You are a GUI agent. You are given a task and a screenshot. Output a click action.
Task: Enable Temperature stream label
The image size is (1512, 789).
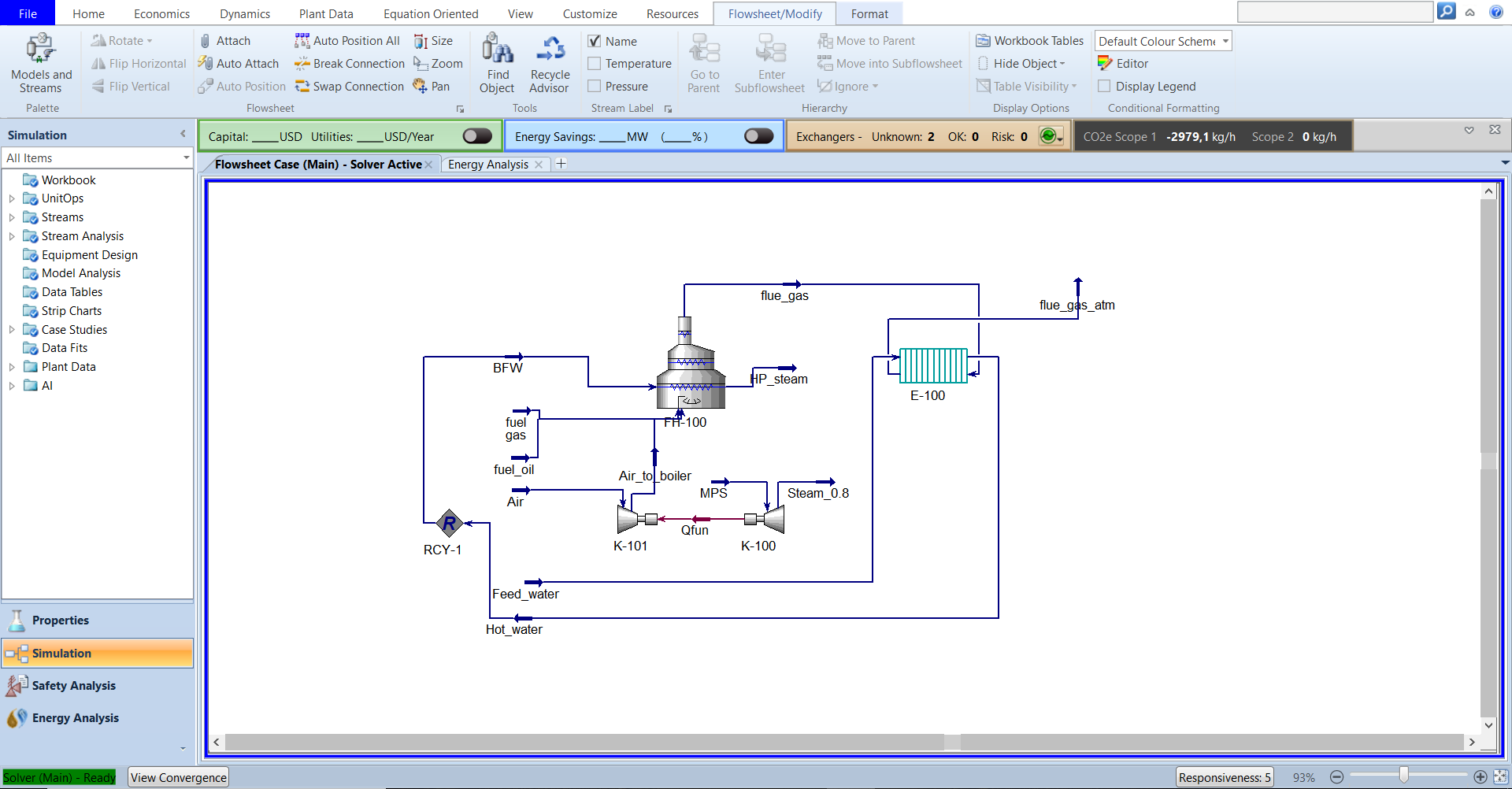click(595, 64)
